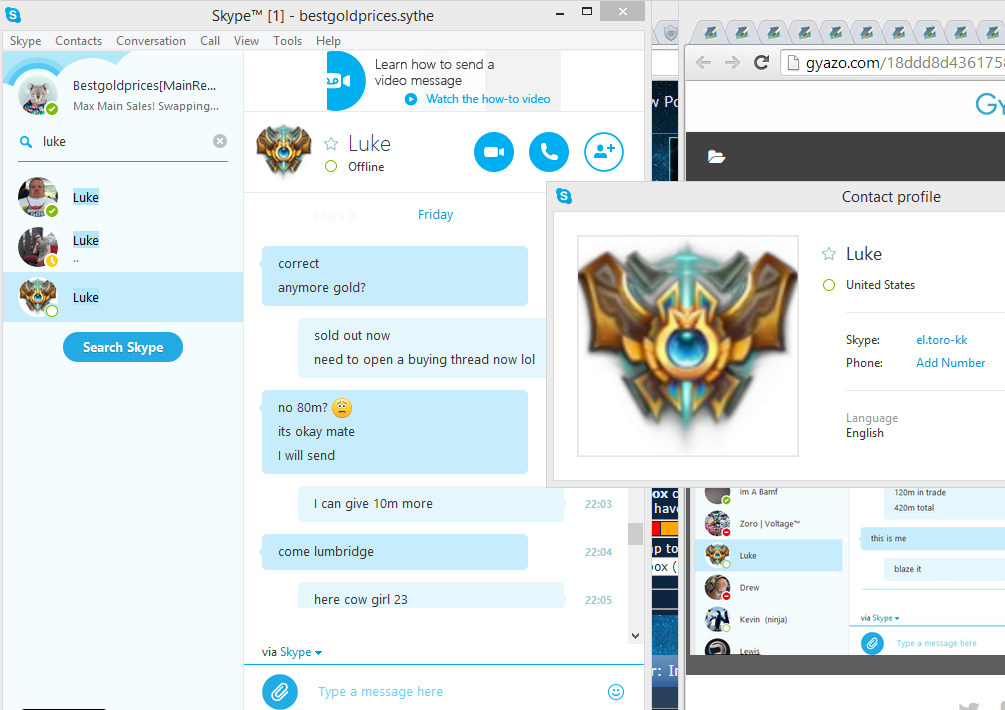The height and width of the screenshot is (710, 1005).
Task: Click Kevin (ninja) contact in gyazo image
Action: [768, 620]
